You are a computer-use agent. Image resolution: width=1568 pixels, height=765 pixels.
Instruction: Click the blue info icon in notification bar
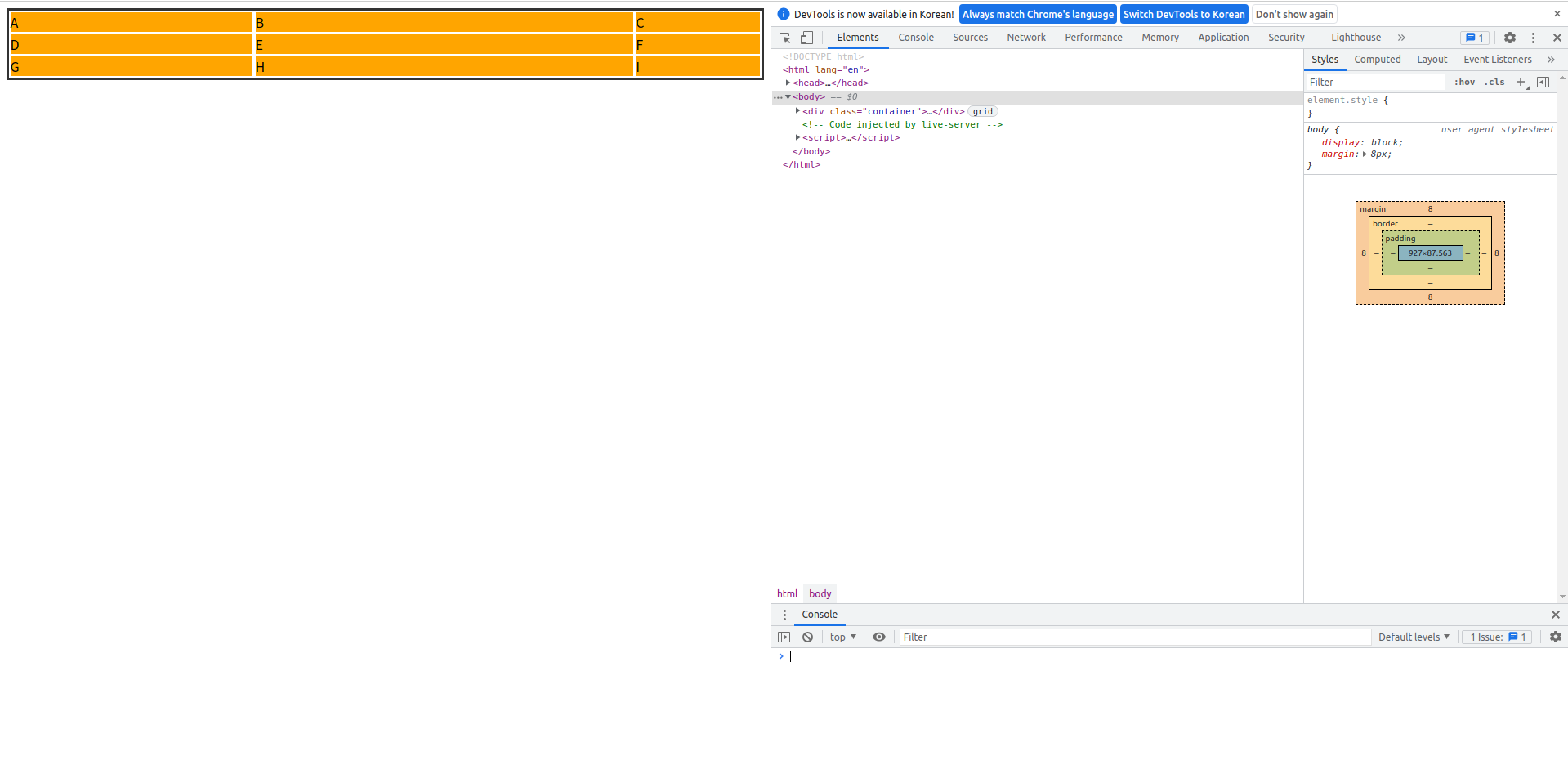point(784,14)
